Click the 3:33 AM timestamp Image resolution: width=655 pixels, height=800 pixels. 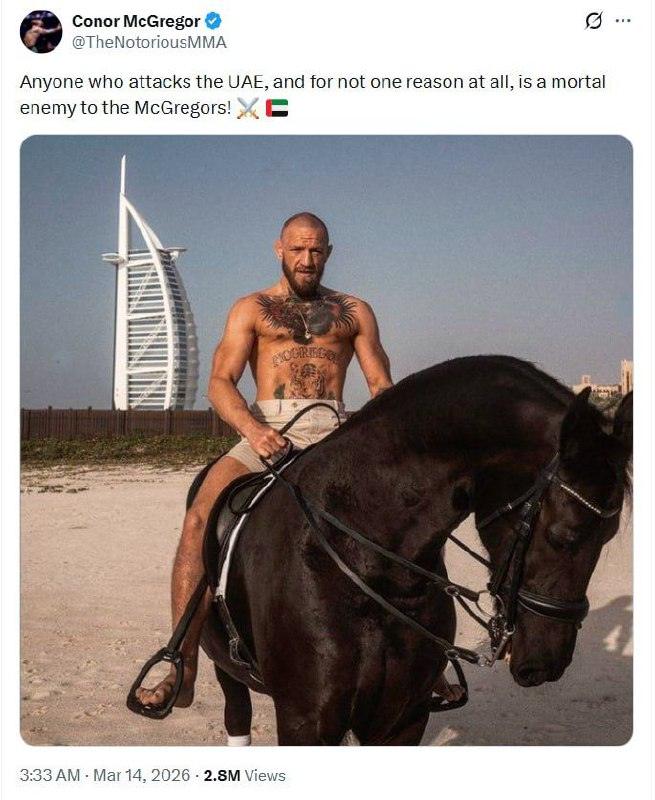[x=50, y=776]
